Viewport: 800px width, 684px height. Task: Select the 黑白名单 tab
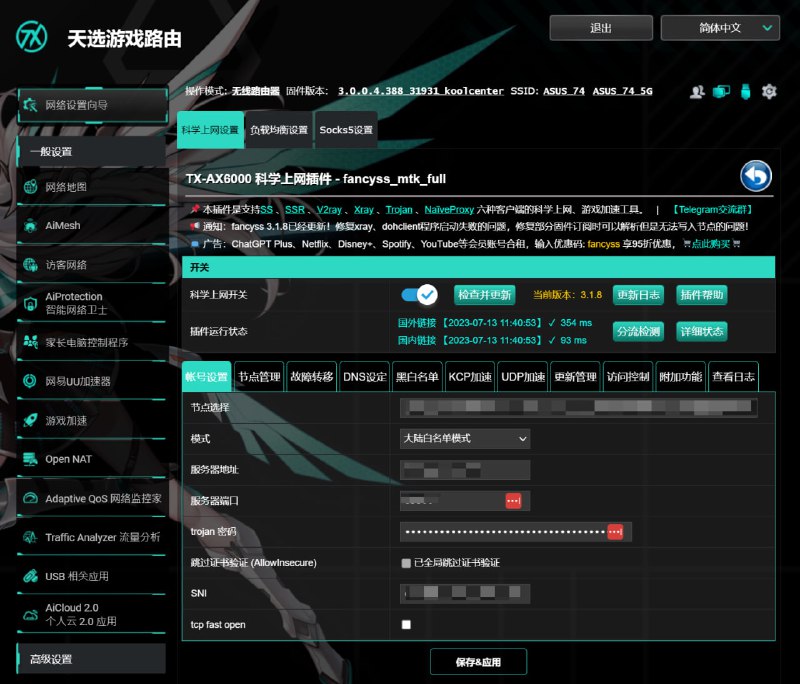coord(417,377)
